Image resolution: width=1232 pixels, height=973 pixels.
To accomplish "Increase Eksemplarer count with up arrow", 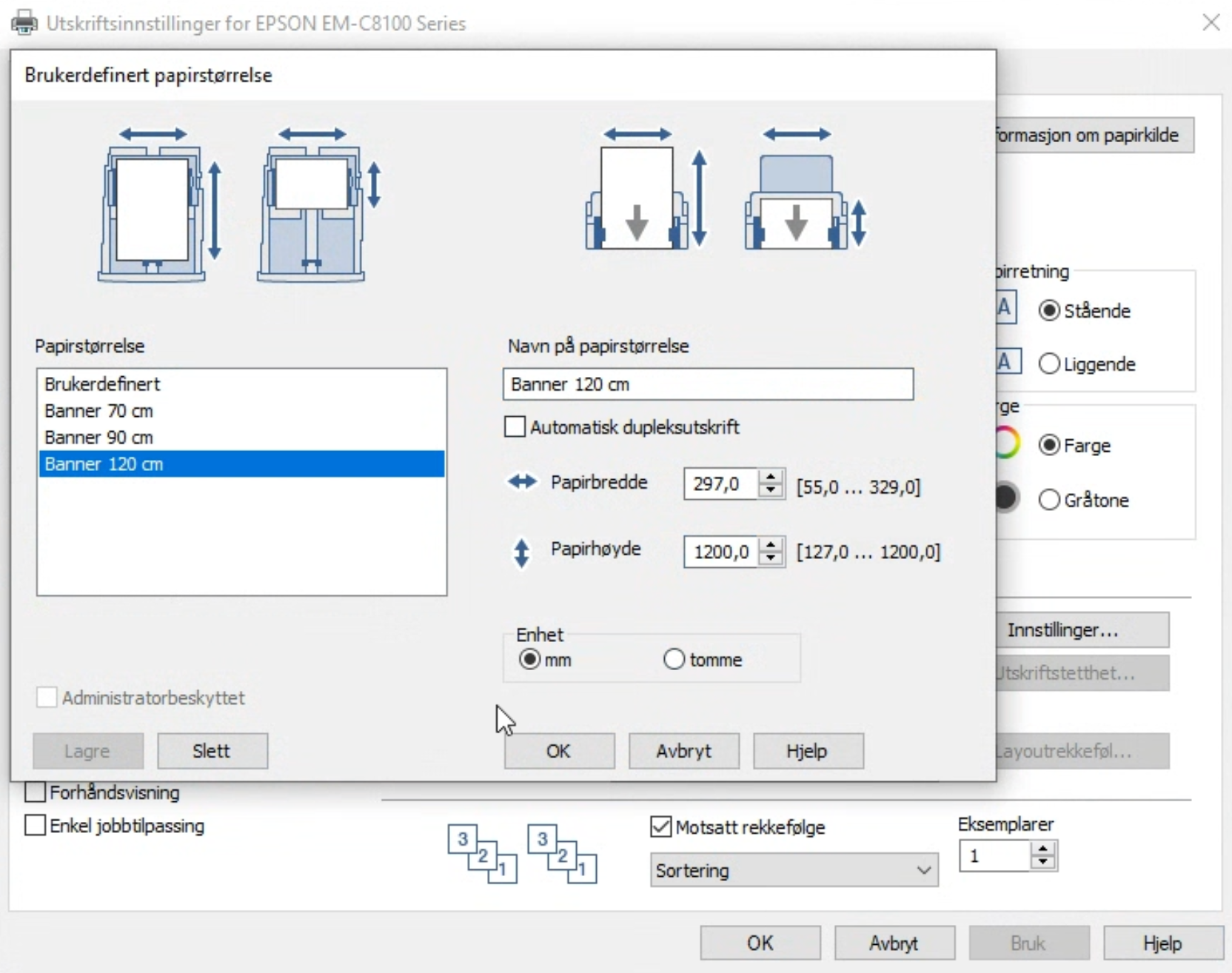I will (x=1042, y=849).
